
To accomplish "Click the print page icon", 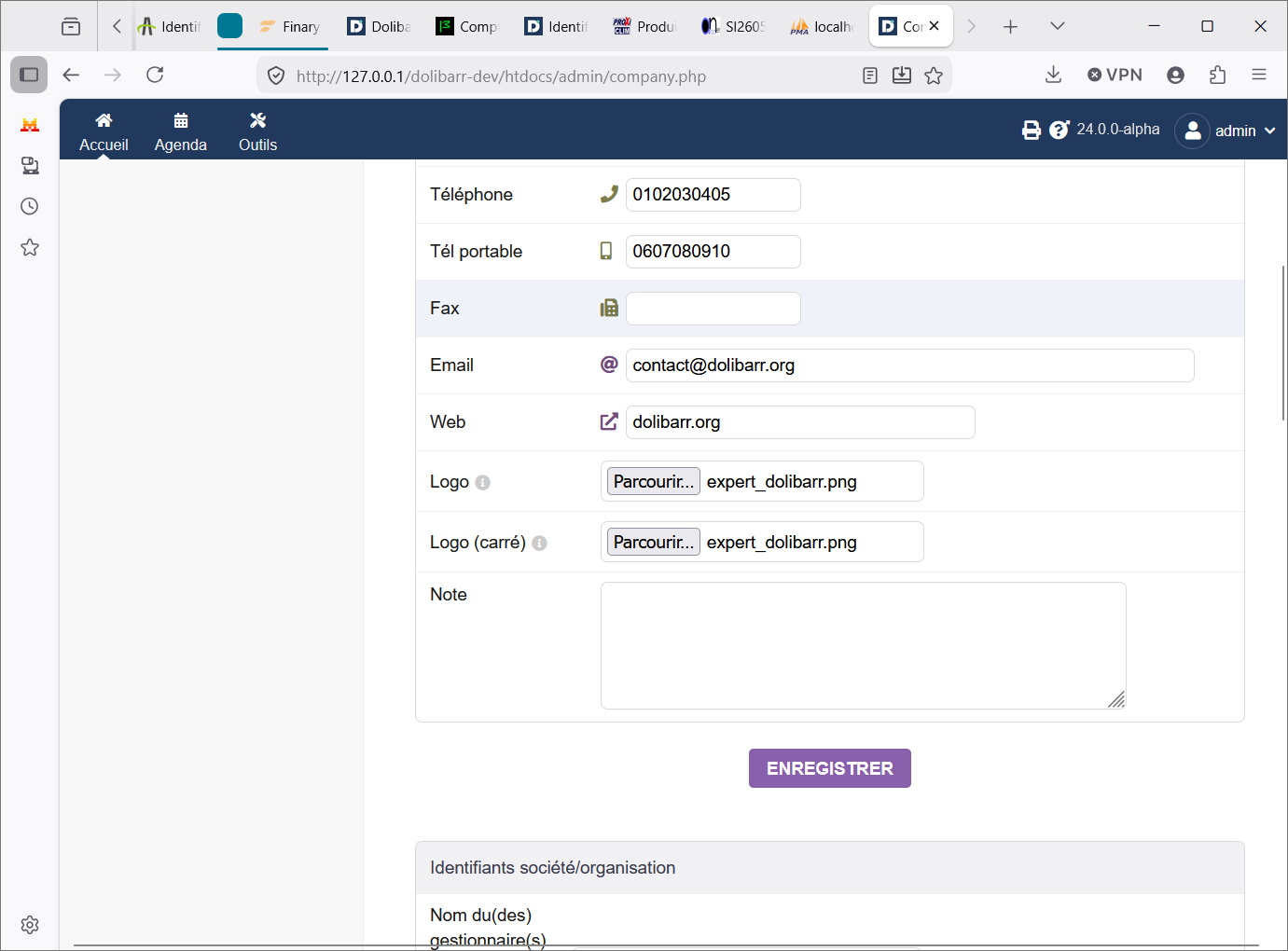I will [x=1031, y=130].
